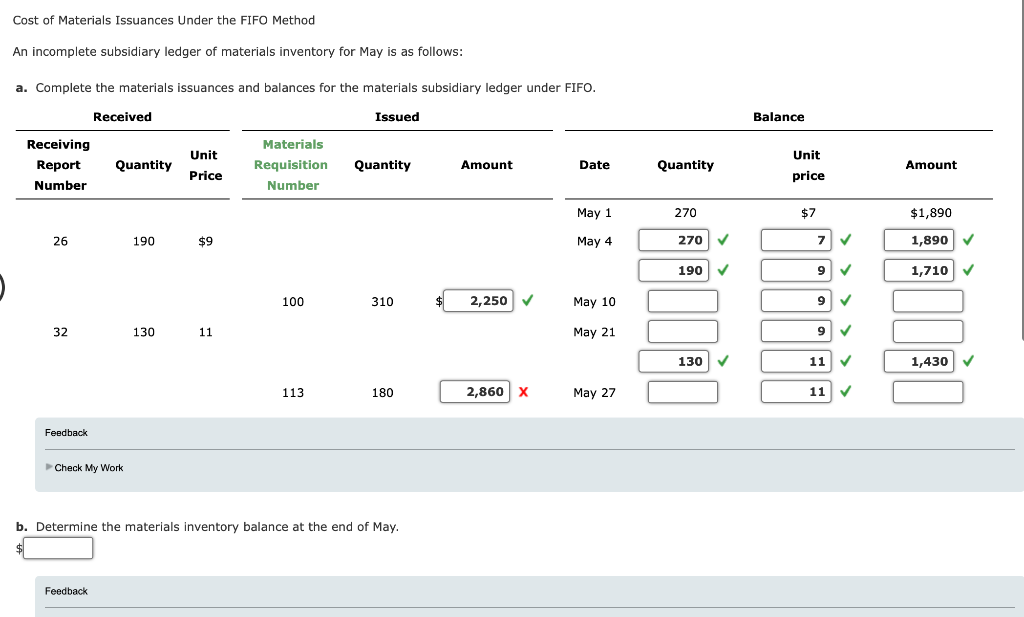Click the checkmark beside the 2,250 issued amount
Screen dimensions: 1024x617
coord(528,300)
